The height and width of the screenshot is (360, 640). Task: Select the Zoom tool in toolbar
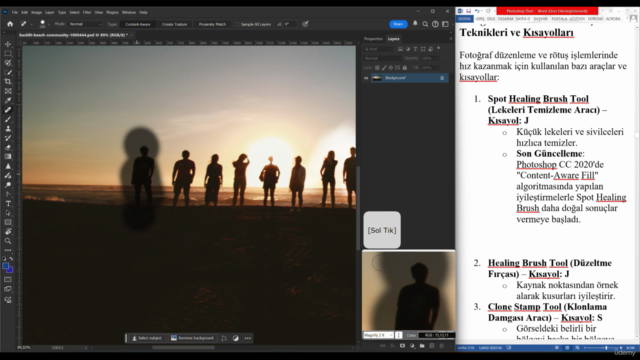tap(8, 241)
